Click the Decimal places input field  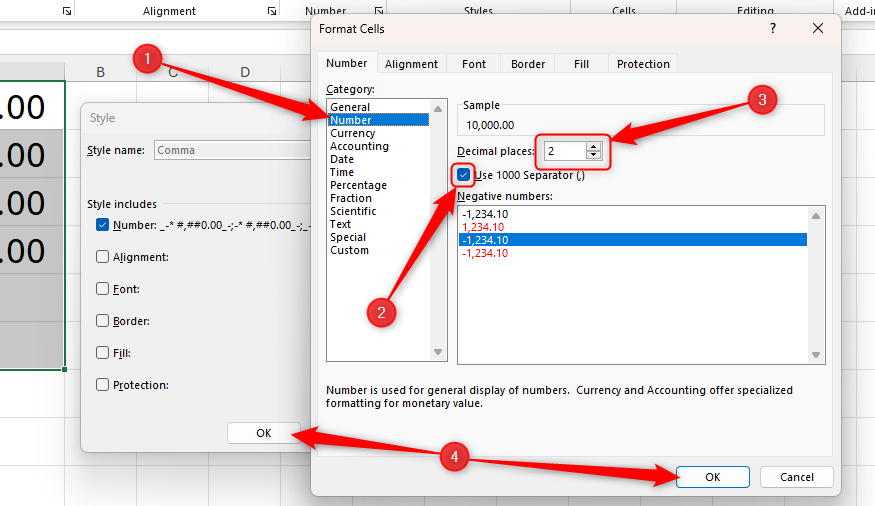coord(564,151)
